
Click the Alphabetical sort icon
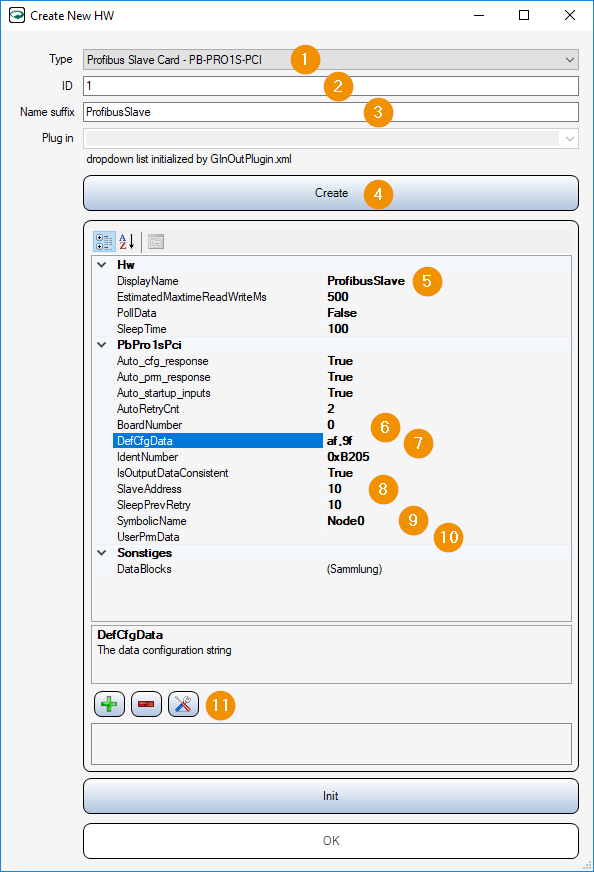[127, 242]
